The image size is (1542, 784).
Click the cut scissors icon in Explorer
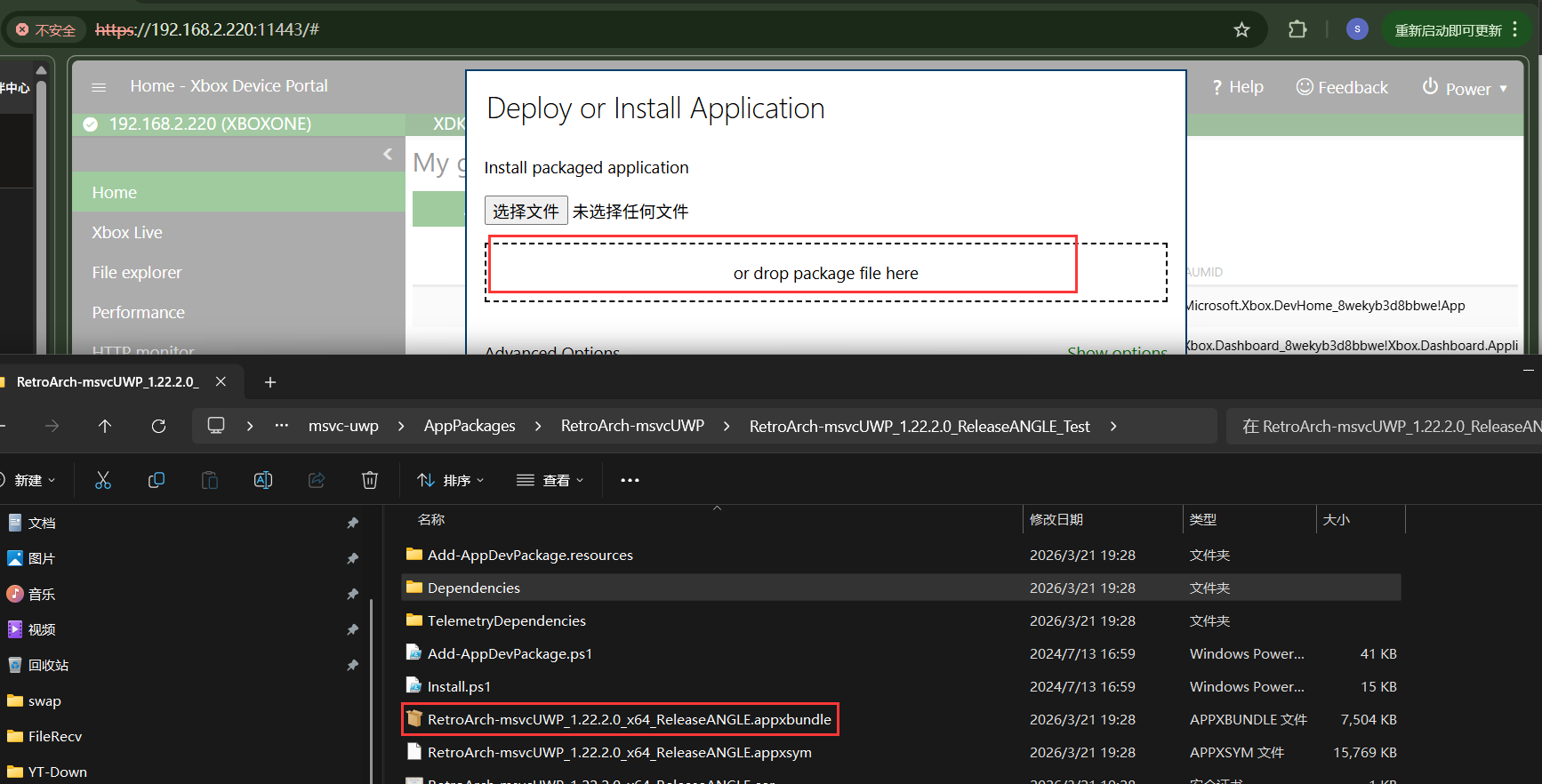point(103,480)
